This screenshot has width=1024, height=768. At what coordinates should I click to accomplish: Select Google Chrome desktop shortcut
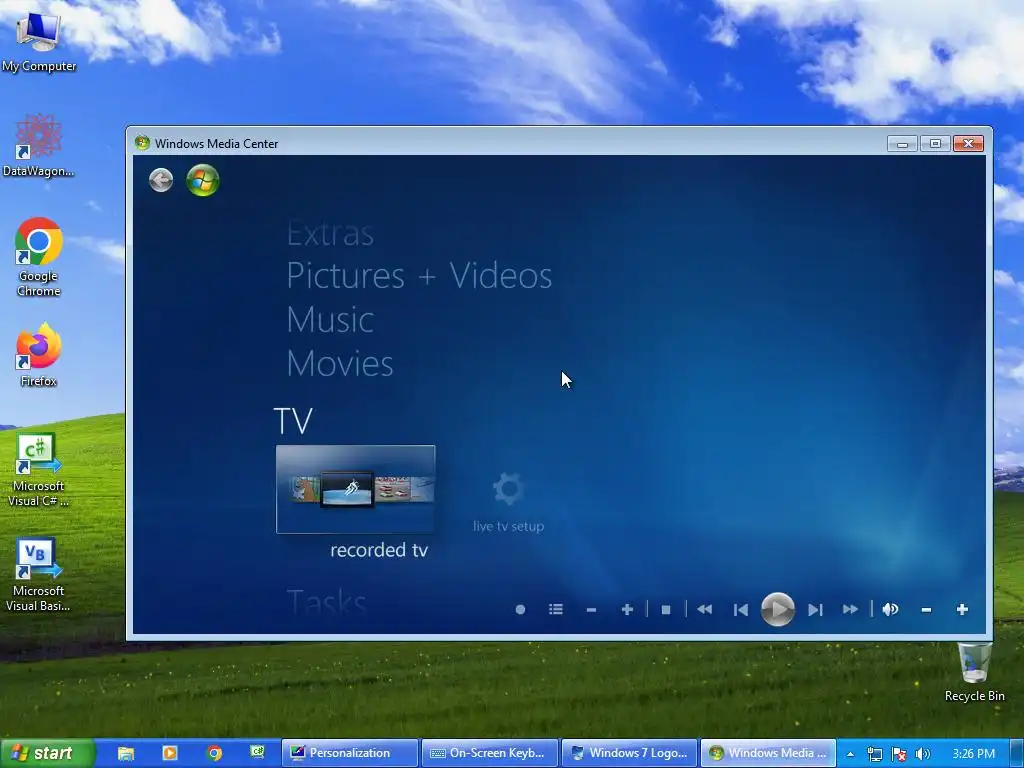coord(39,257)
